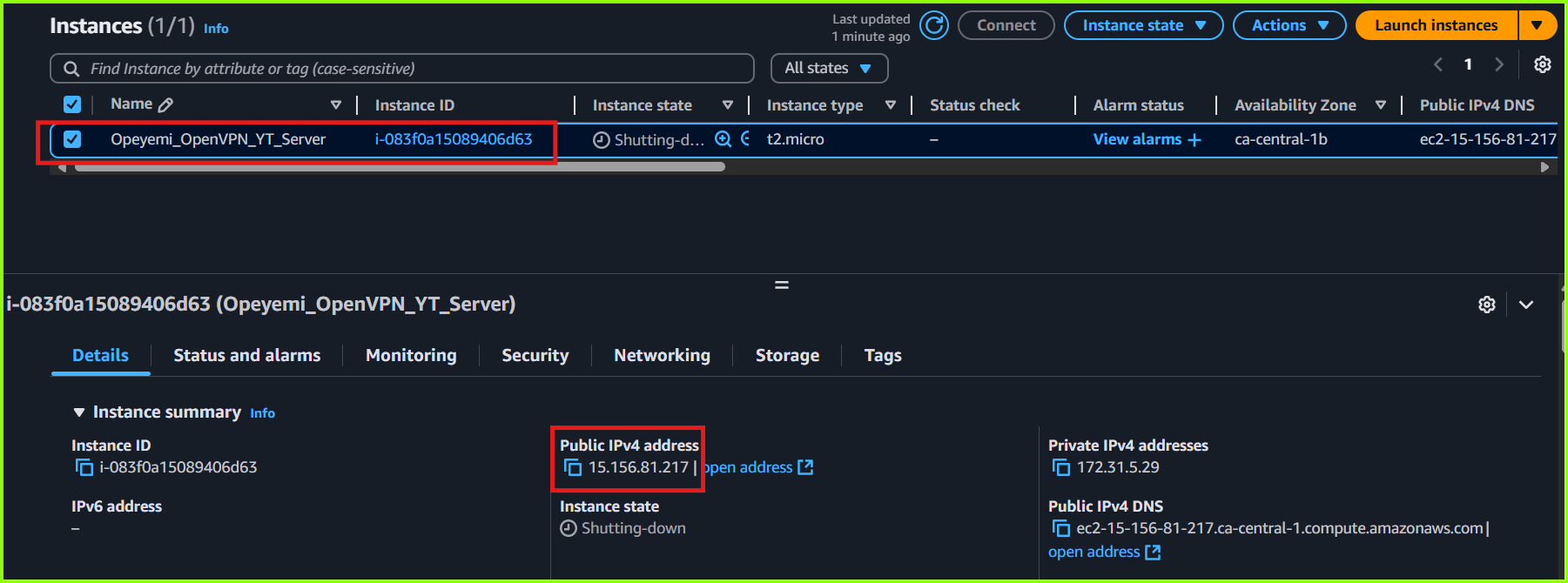Toggle the select-all instances checkbox
Viewport: 1568px width, 583px height.
coord(72,104)
